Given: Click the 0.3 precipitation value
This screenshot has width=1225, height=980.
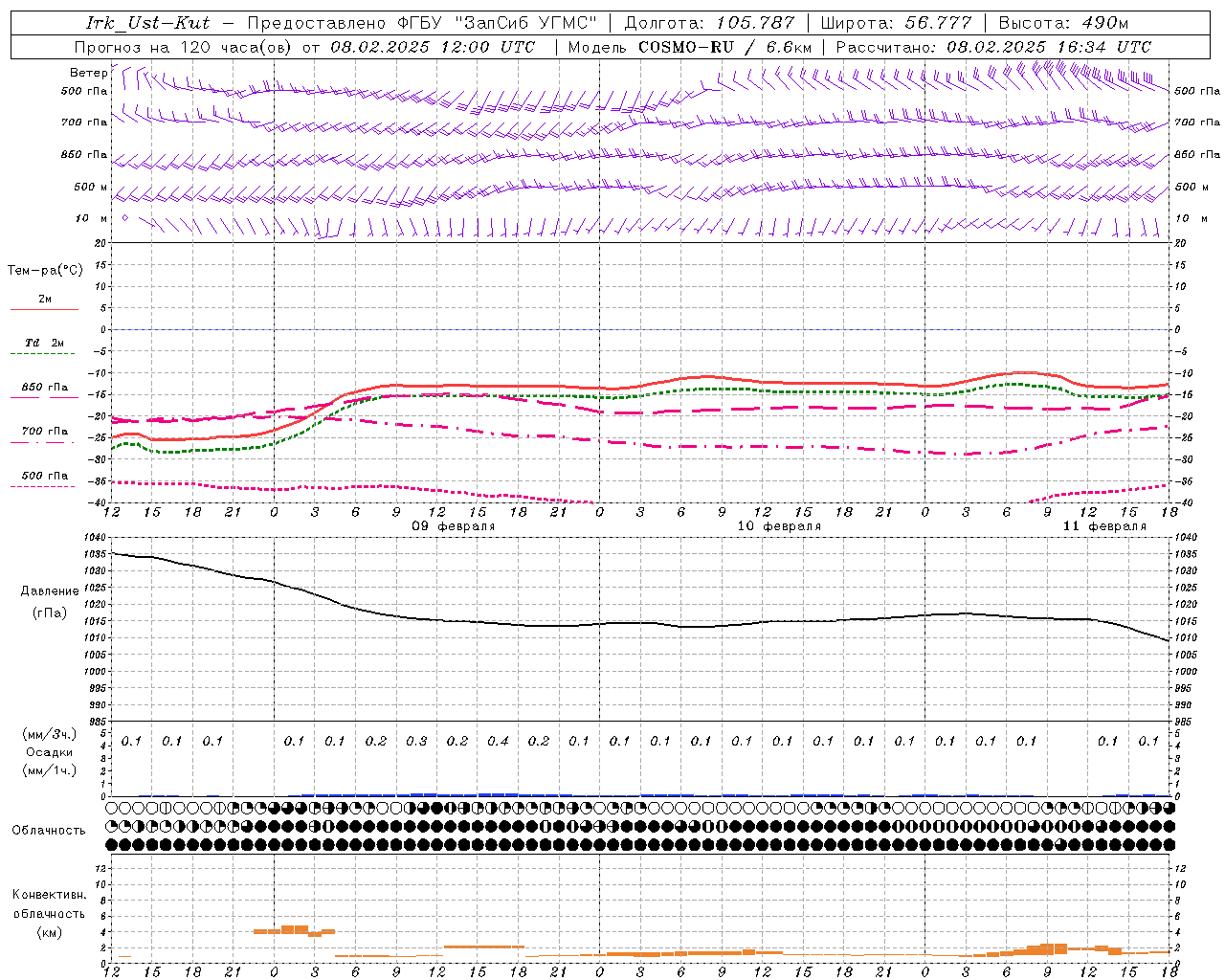Looking at the screenshot, I should click(x=416, y=742).
